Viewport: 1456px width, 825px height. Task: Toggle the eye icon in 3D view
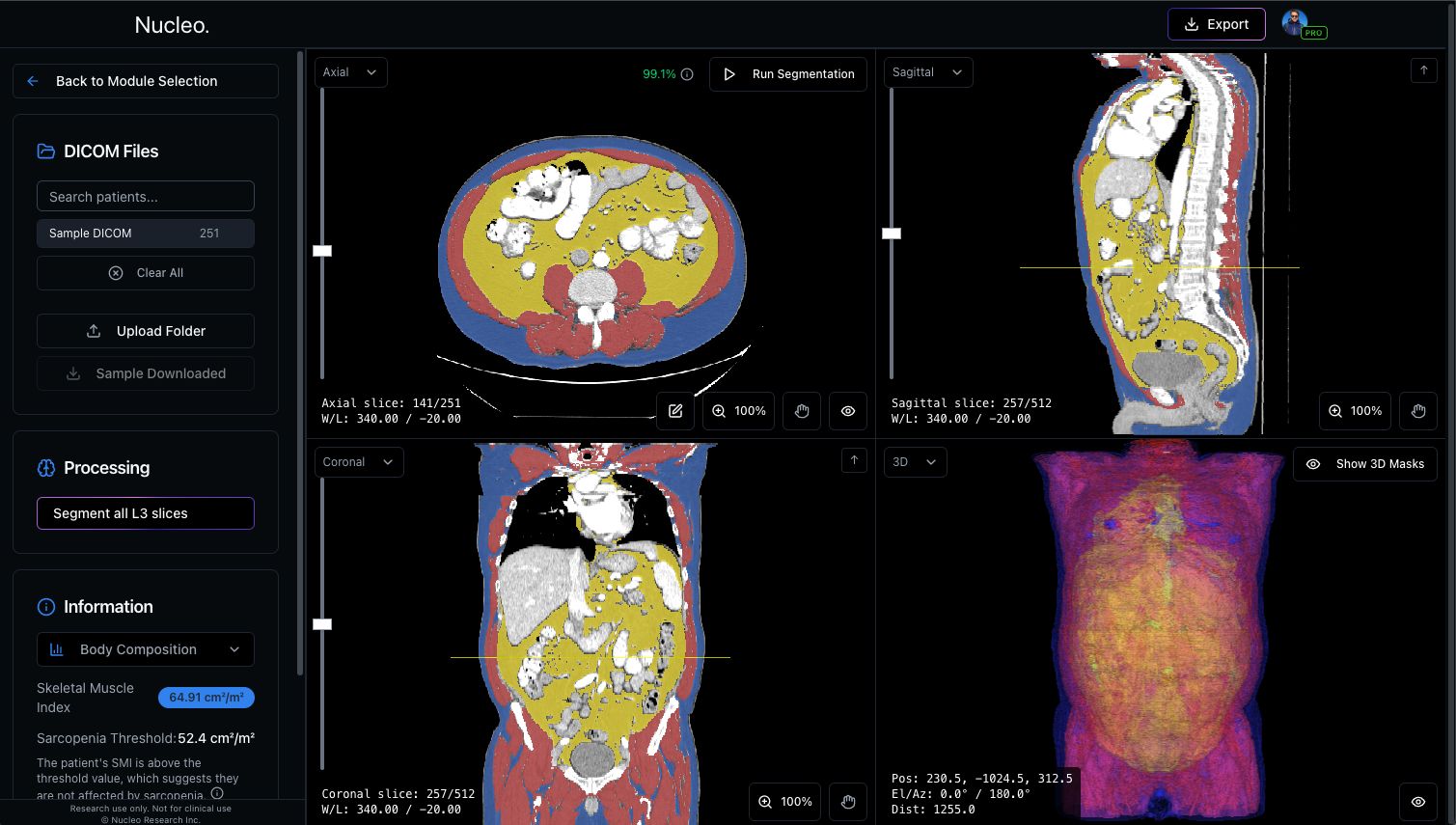pos(1418,802)
